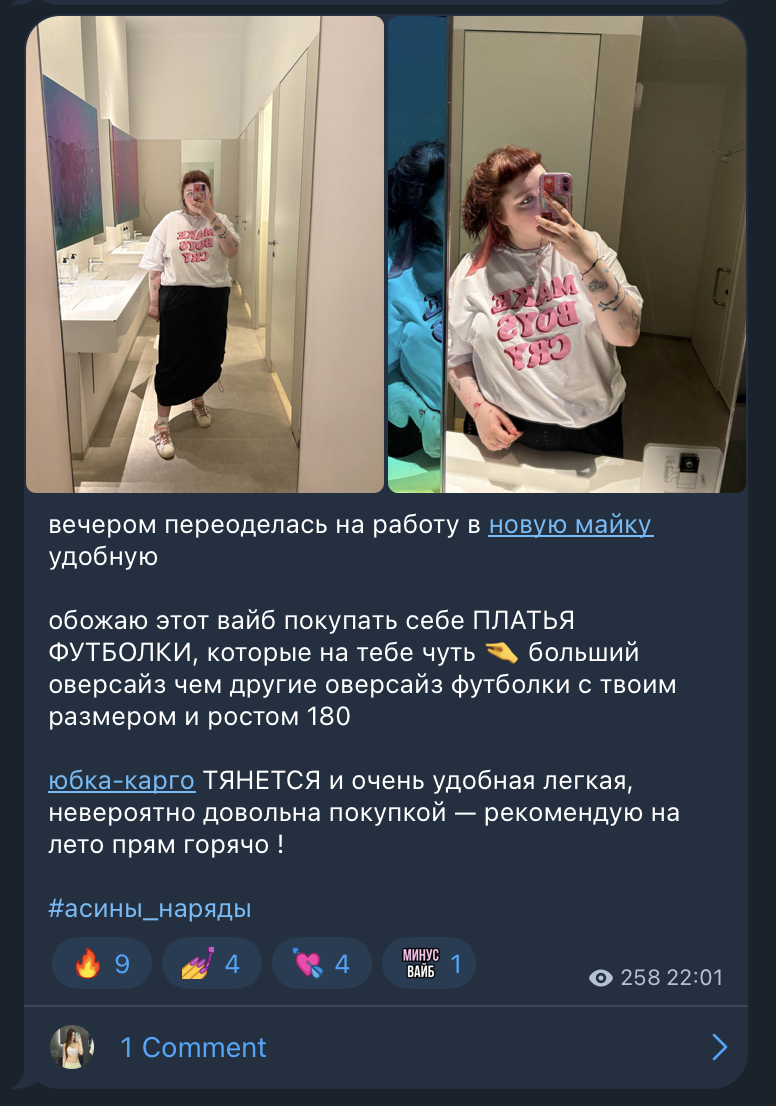Toggle the 'МИНУС ВАЙБ' sticker reaction

[x=429, y=964]
